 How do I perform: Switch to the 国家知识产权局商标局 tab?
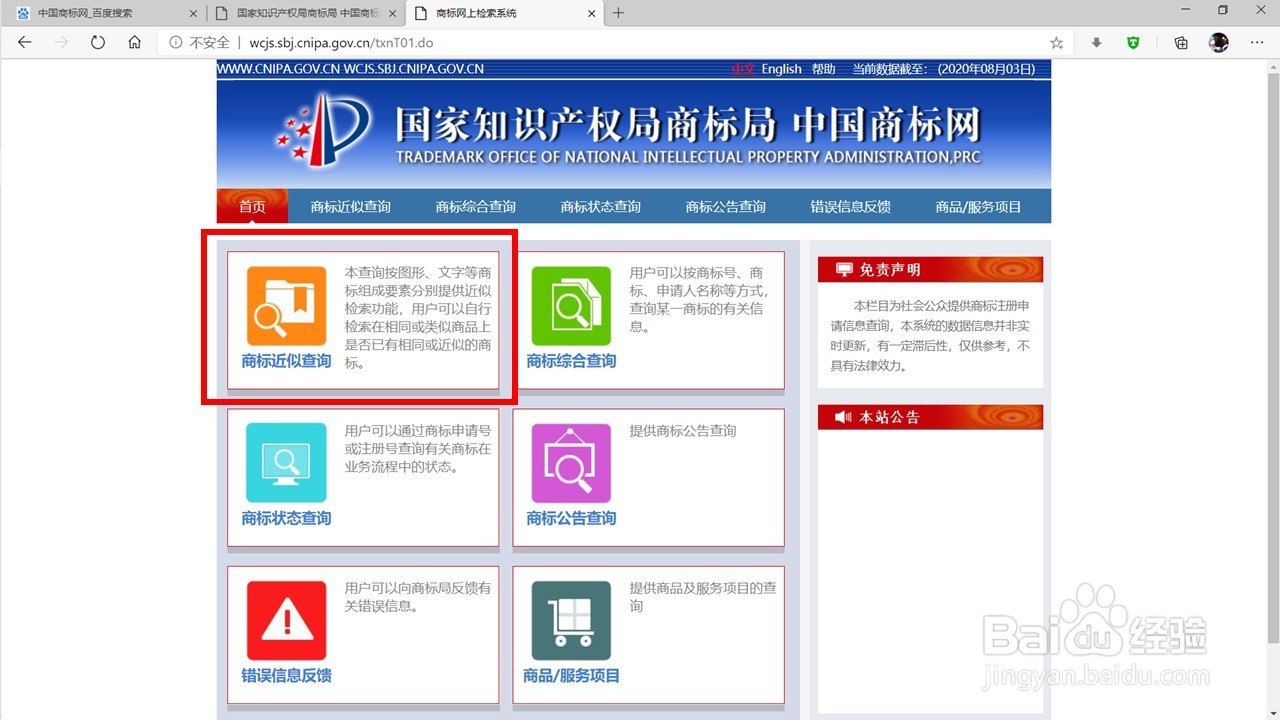point(306,13)
